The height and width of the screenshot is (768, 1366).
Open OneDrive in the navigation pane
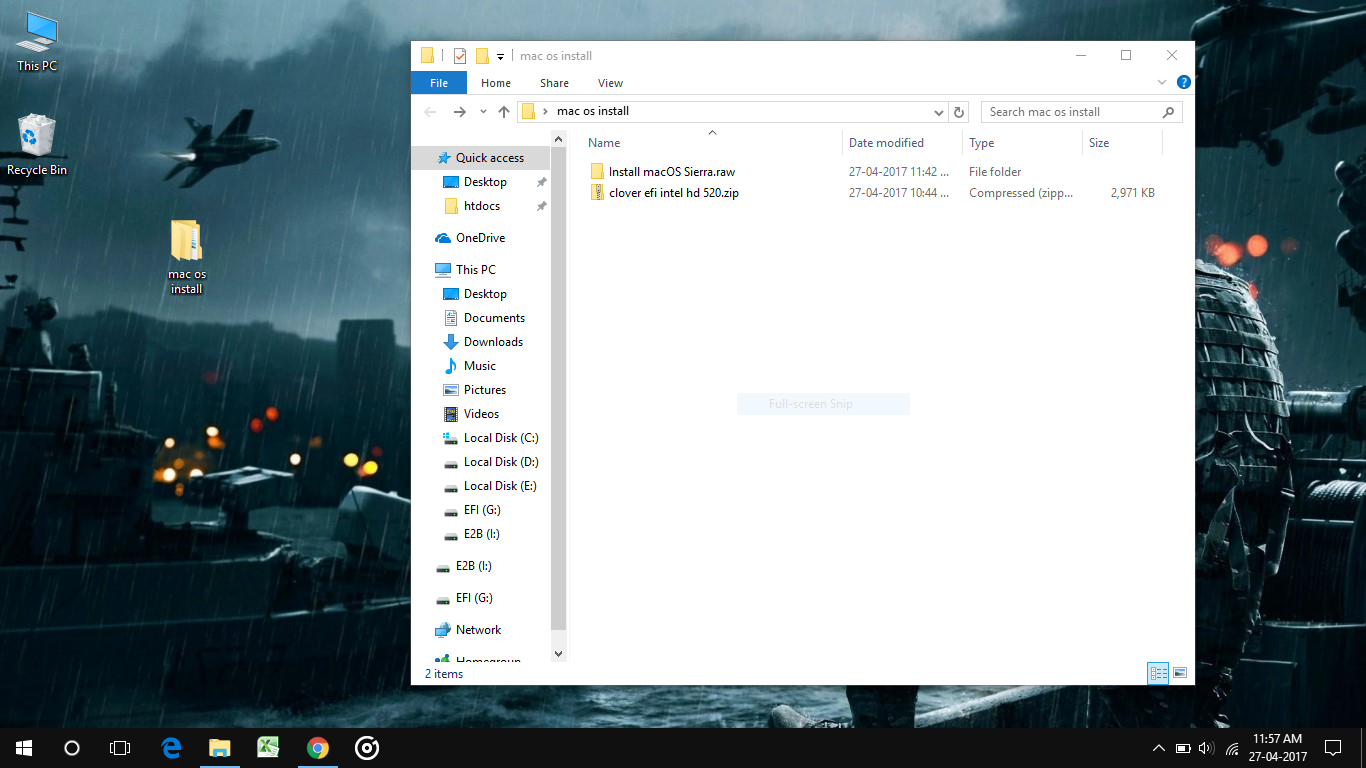coord(480,238)
